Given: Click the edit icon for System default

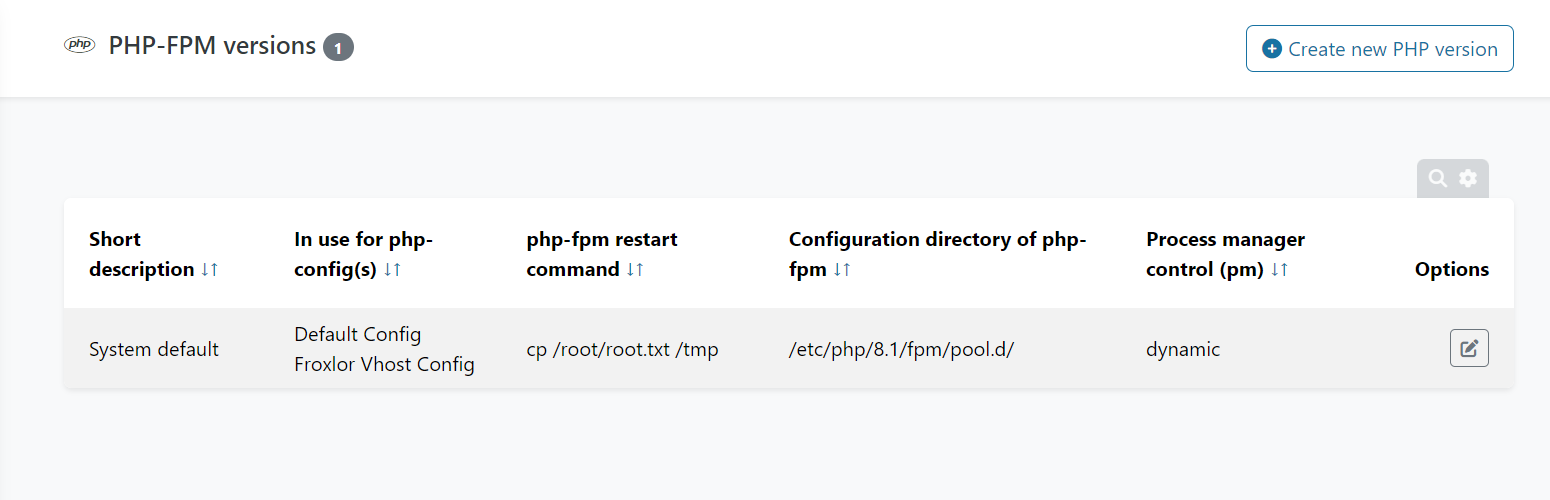Looking at the screenshot, I should 1469,348.
